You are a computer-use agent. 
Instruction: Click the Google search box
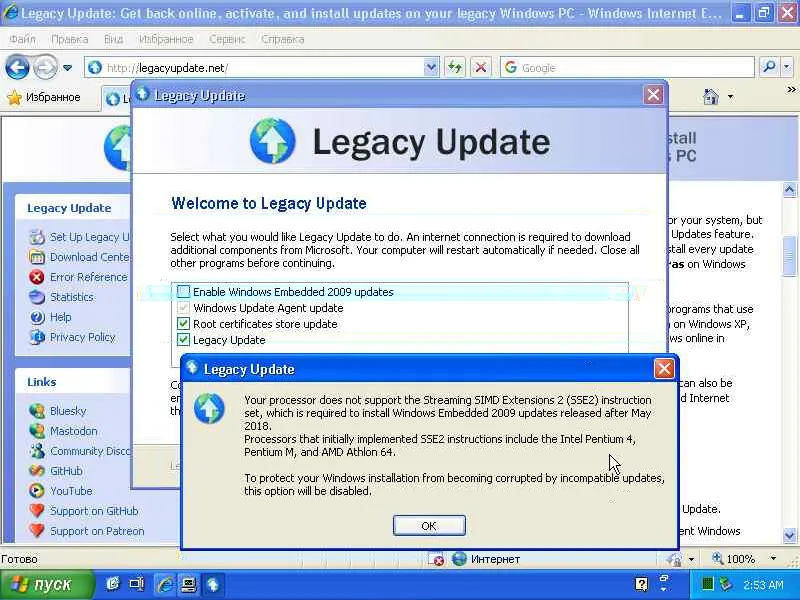(627, 68)
